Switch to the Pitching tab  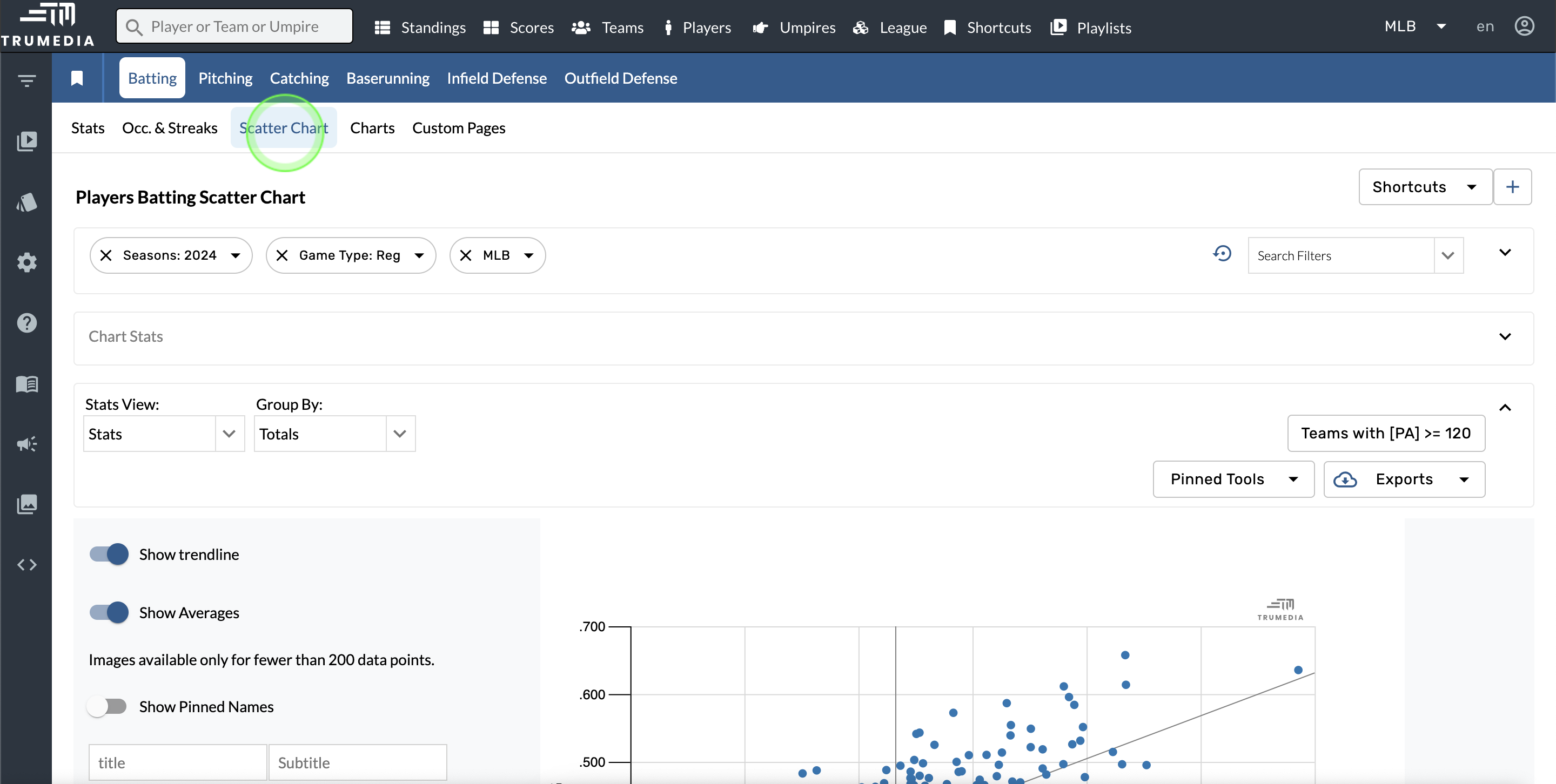(225, 78)
